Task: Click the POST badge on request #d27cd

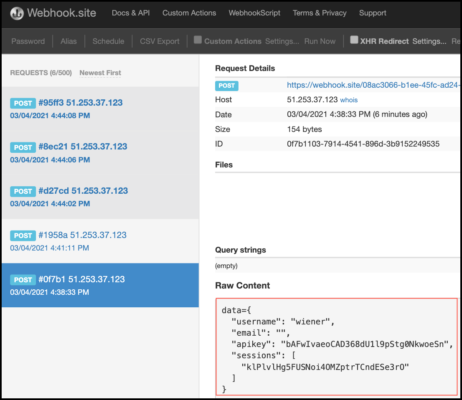Action: click(x=23, y=191)
